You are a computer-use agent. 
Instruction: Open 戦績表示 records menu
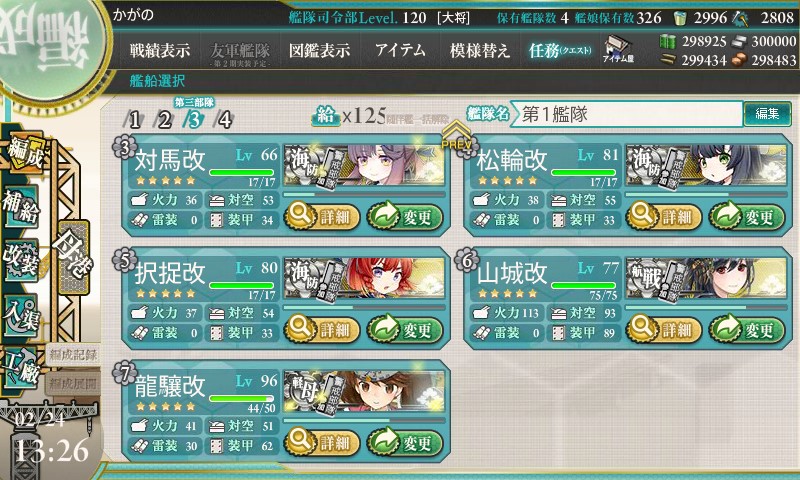point(160,50)
